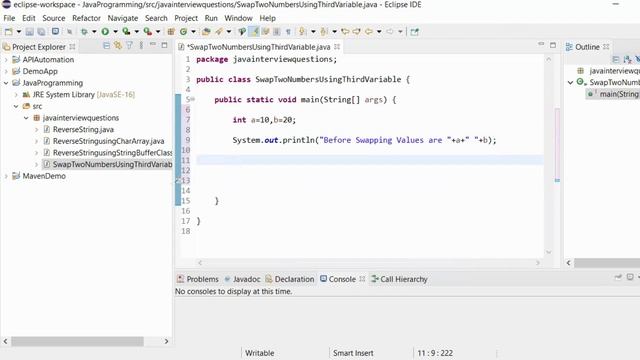The image size is (640, 360).
Task: Go to Next Annotation icon
Action: pyautogui.click(x=302, y=31)
